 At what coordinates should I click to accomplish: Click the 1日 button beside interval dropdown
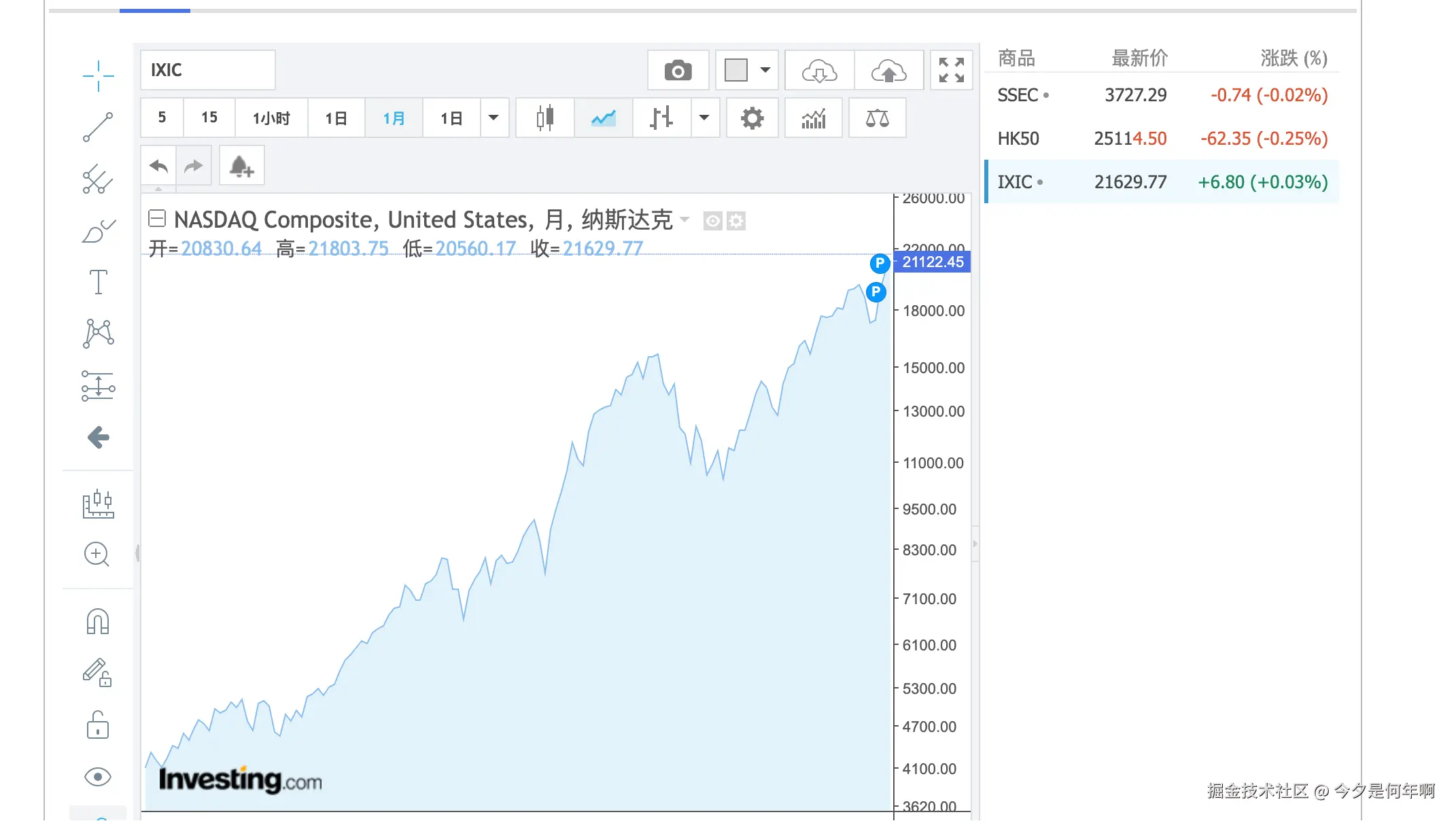coord(451,118)
